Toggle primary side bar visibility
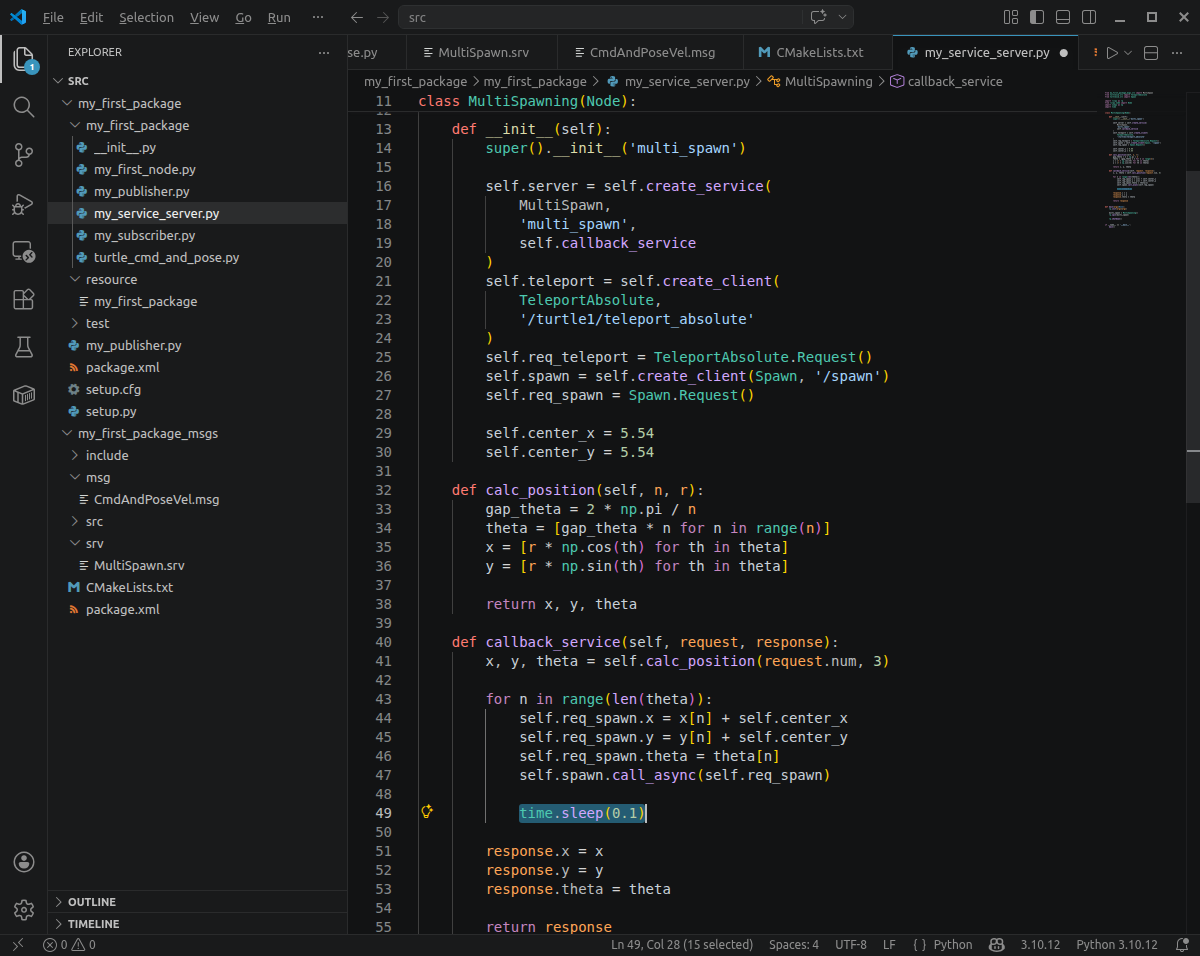The image size is (1200, 956). pyautogui.click(x=1037, y=17)
